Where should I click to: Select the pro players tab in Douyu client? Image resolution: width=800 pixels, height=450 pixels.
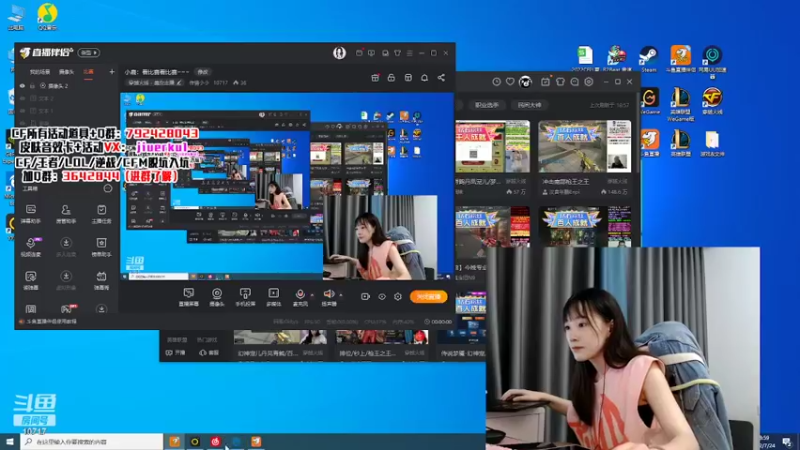click(487, 105)
